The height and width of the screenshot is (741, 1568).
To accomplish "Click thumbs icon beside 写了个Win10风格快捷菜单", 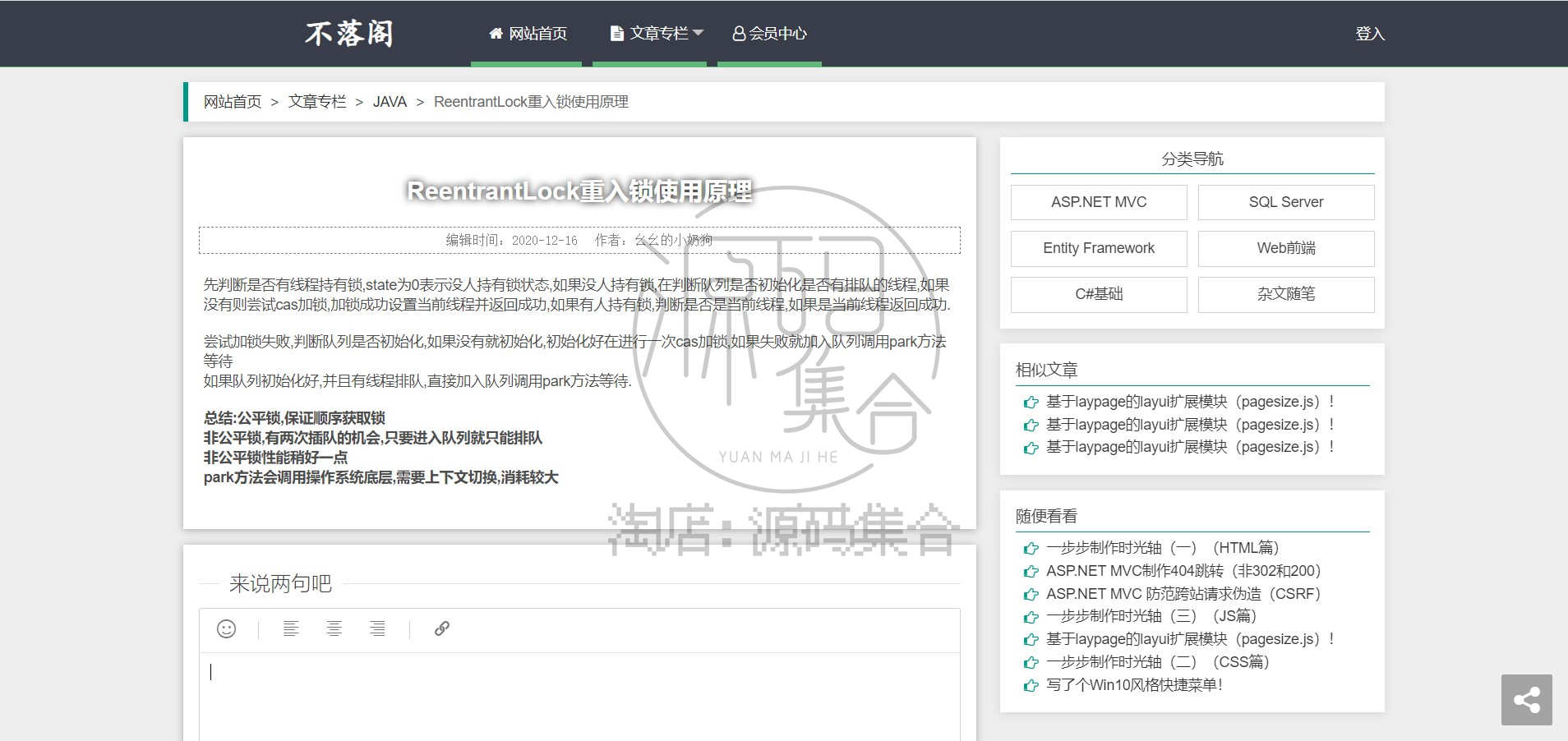I will coord(1031,685).
